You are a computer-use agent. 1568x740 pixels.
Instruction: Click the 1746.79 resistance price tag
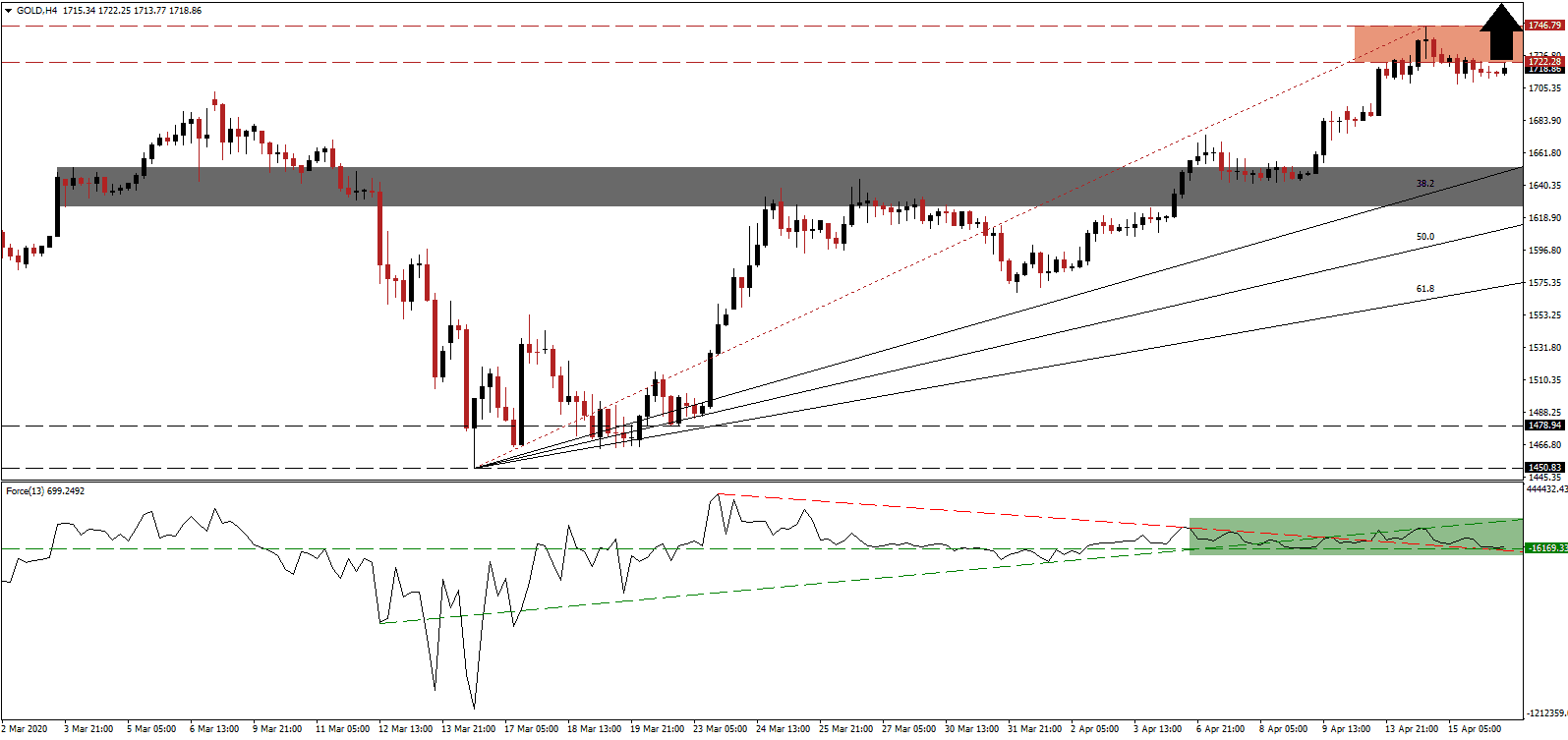point(1544,26)
